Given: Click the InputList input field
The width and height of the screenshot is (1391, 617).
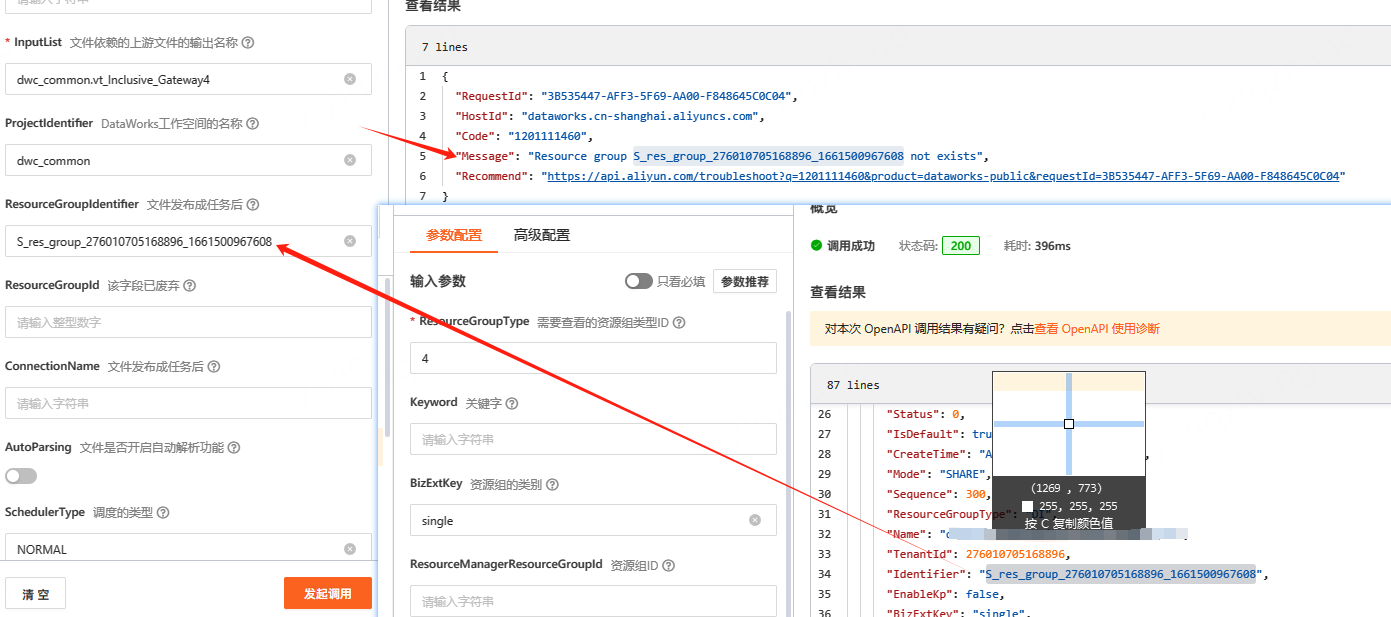Looking at the screenshot, I should [188, 79].
